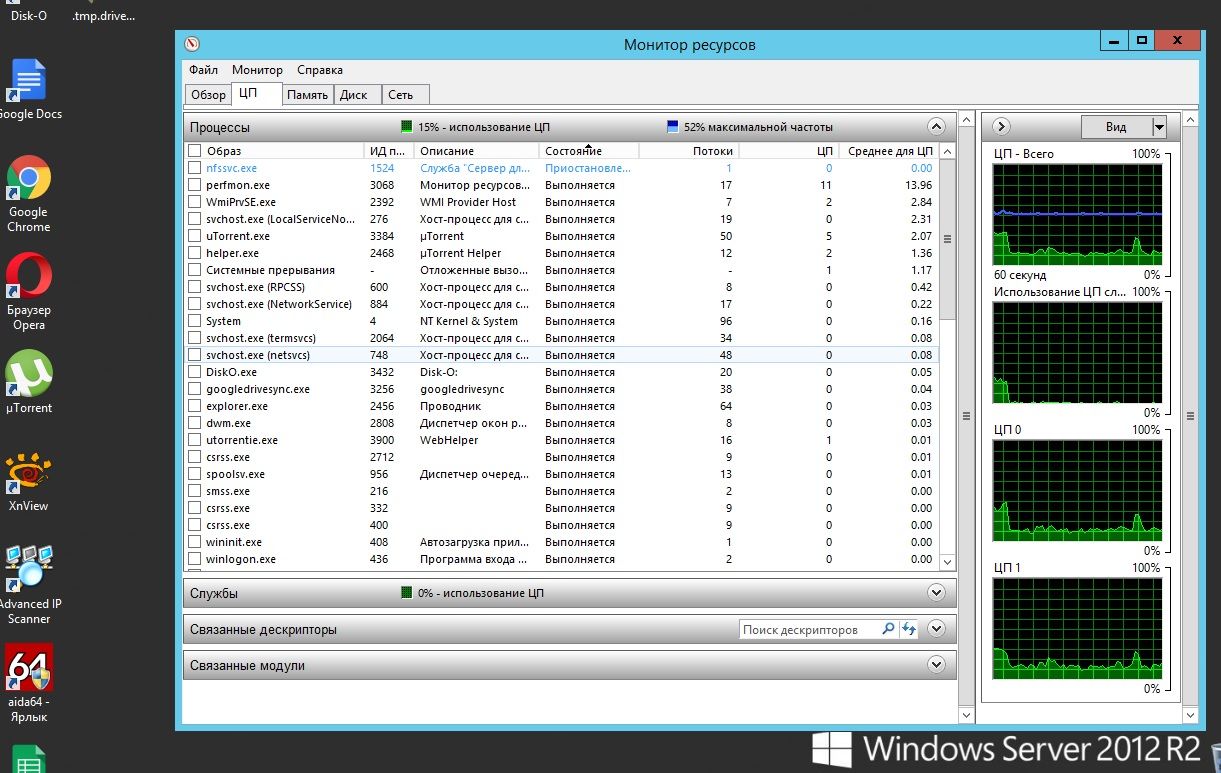Collapse the graphs pane with the arrow button

click(x=1001, y=127)
